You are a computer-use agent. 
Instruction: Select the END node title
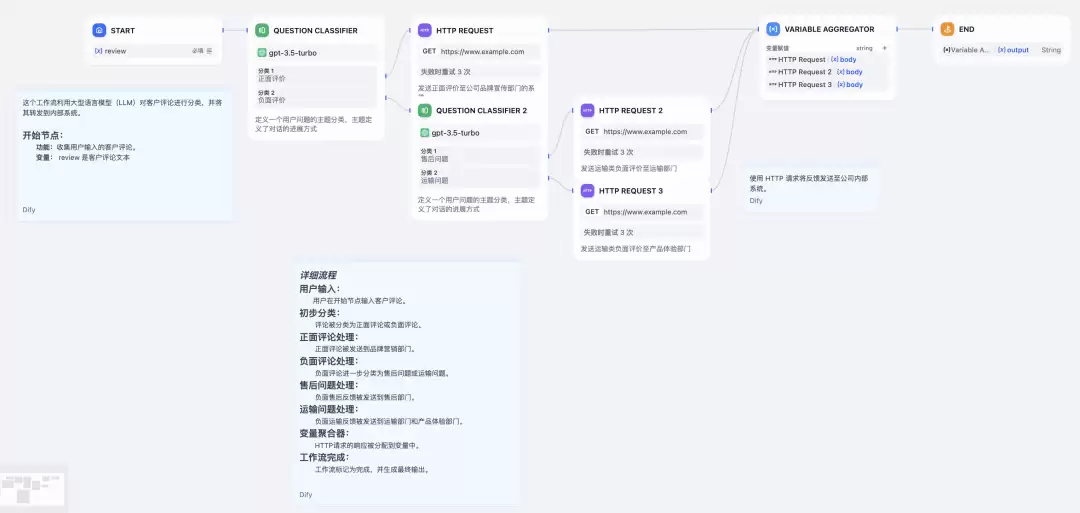point(966,30)
